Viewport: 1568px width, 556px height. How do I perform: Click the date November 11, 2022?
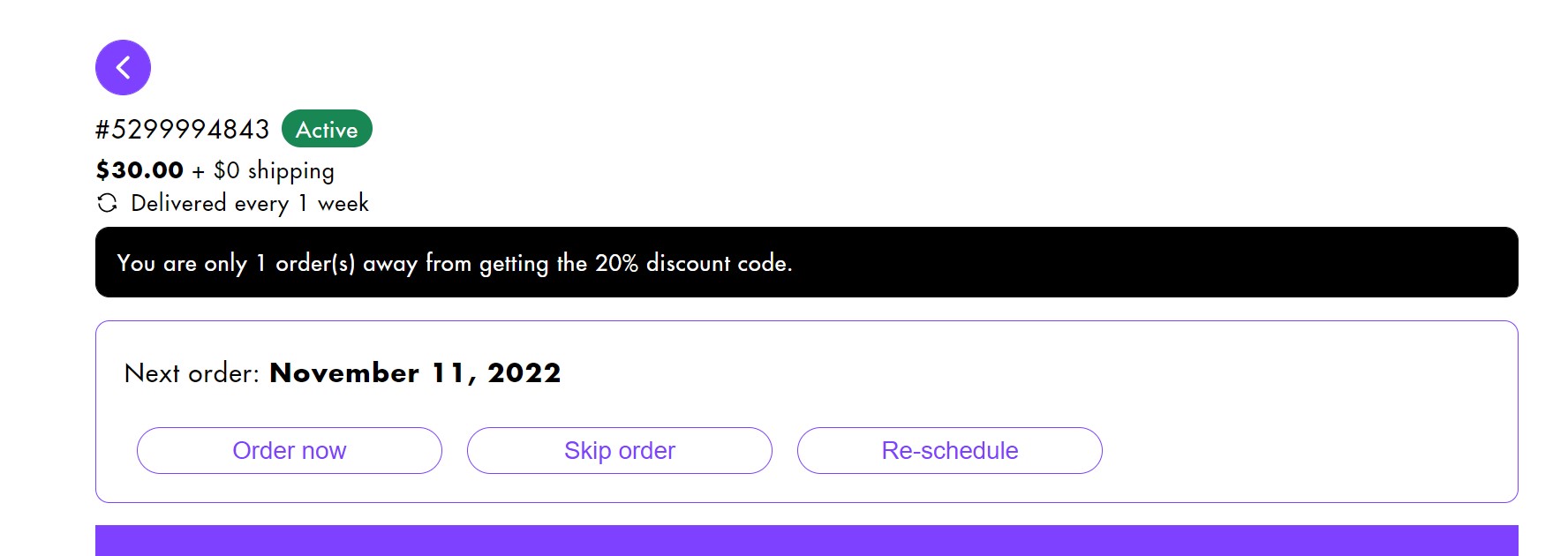point(415,373)
